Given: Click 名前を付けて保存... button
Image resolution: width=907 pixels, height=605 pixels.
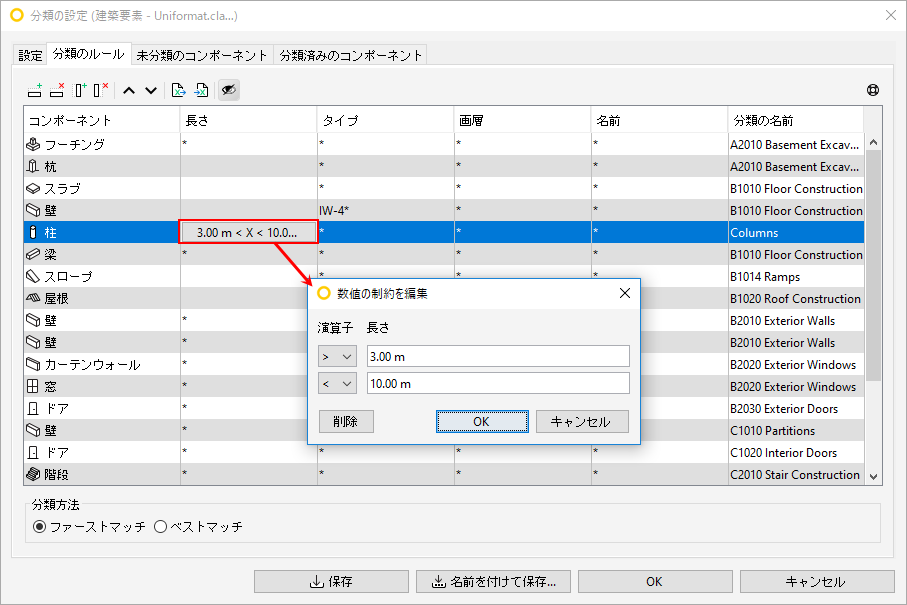Looking at the screenshot, I should (x=493, y=581).
